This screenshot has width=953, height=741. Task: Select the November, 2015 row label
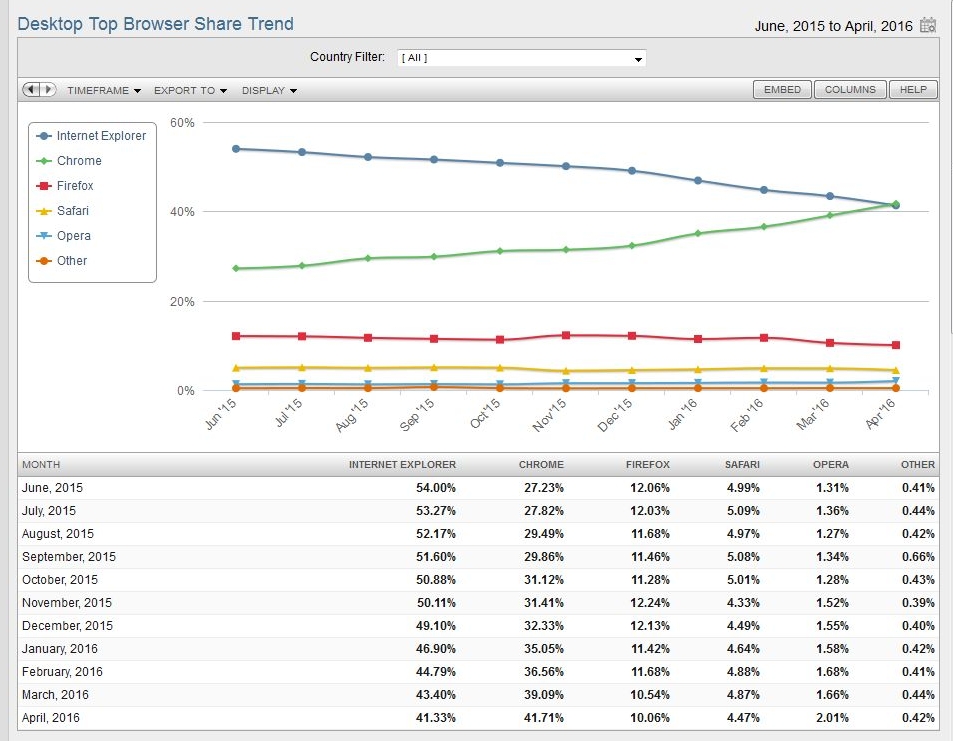pos(67,603)
